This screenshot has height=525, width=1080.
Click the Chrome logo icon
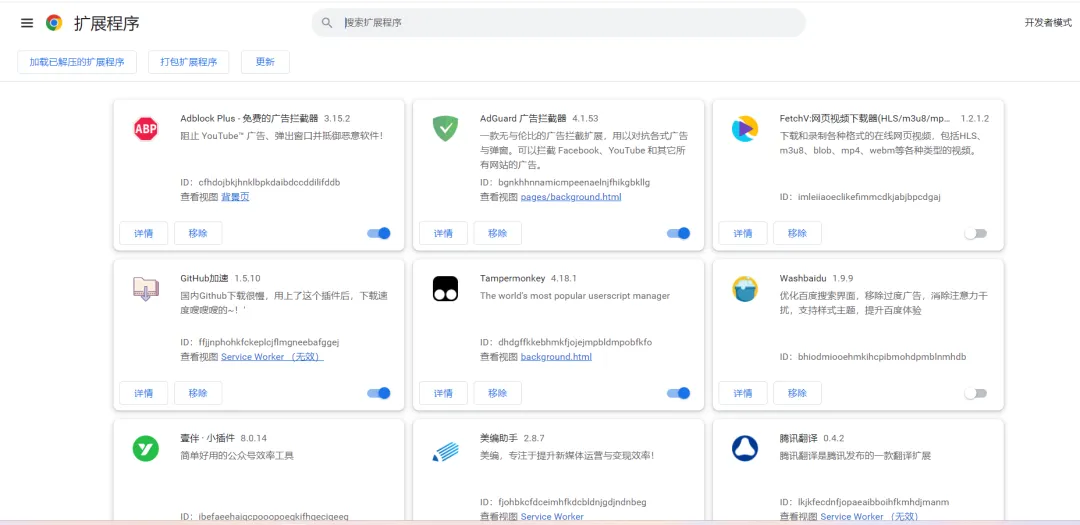point(54,23)
